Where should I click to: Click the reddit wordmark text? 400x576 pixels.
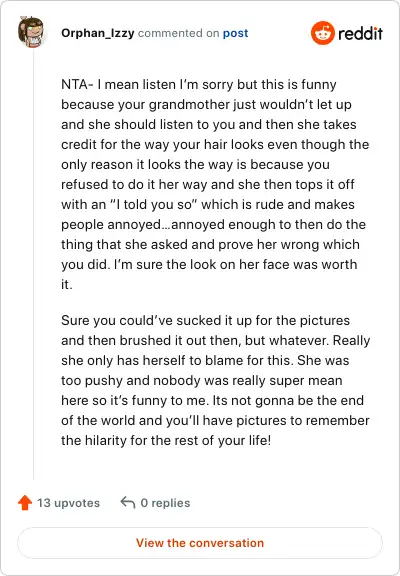(360, 33)
